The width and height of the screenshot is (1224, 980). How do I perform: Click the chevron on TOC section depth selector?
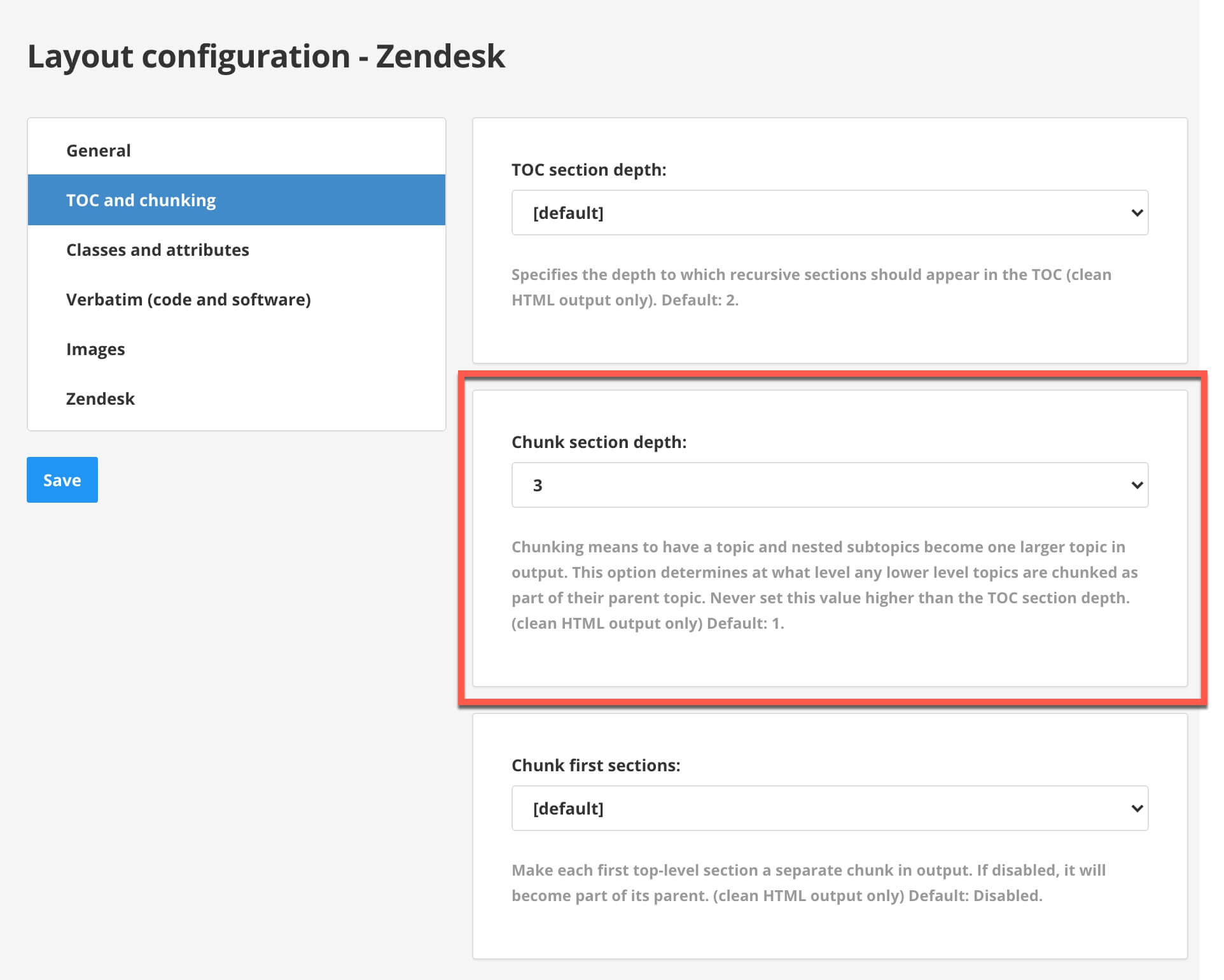click(x=1137, y=213)
